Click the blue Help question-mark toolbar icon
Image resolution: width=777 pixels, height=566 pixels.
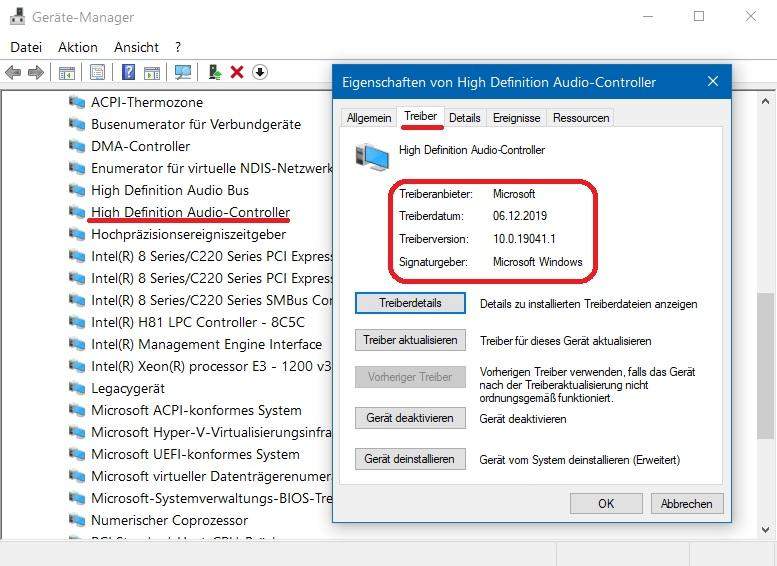(x=128, y=72)
